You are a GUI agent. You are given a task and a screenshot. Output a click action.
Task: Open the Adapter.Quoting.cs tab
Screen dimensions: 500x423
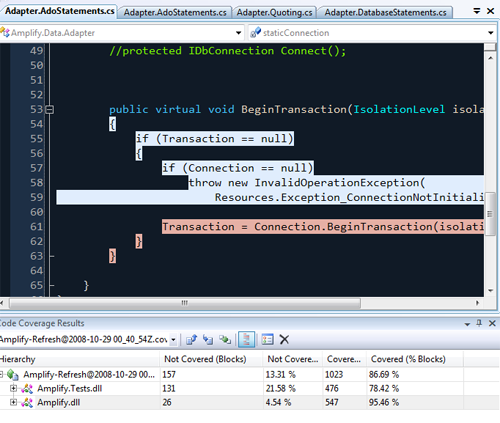274,13
